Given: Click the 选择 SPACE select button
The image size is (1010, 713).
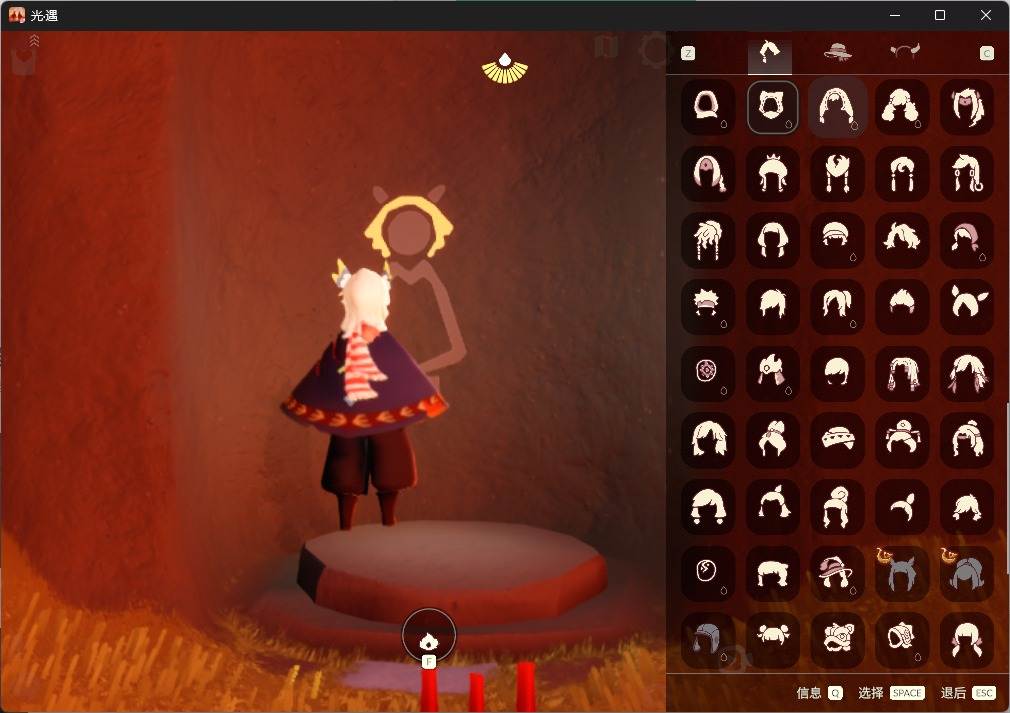Looking at the screenshot, I should [x=891, y=693].
